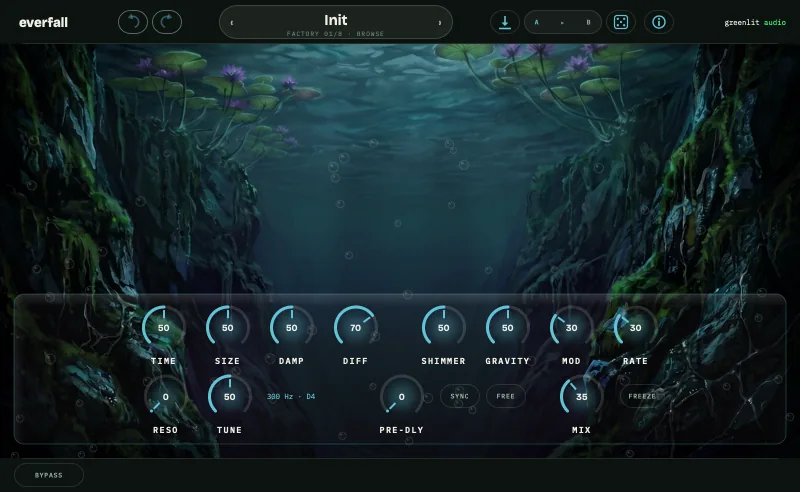The width and height of the screenshot is (800, 492).
Task: Click the TUNE knob
Action: (x=230, y=397)
